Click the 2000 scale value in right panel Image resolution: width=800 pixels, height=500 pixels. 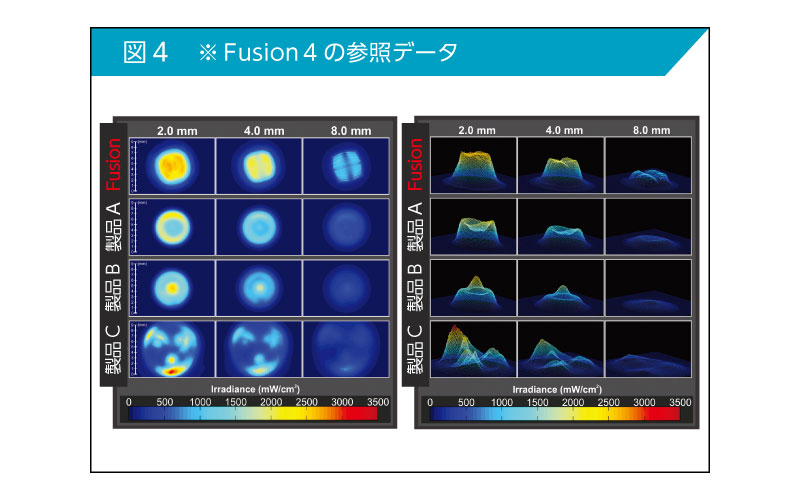pos(573,402)
